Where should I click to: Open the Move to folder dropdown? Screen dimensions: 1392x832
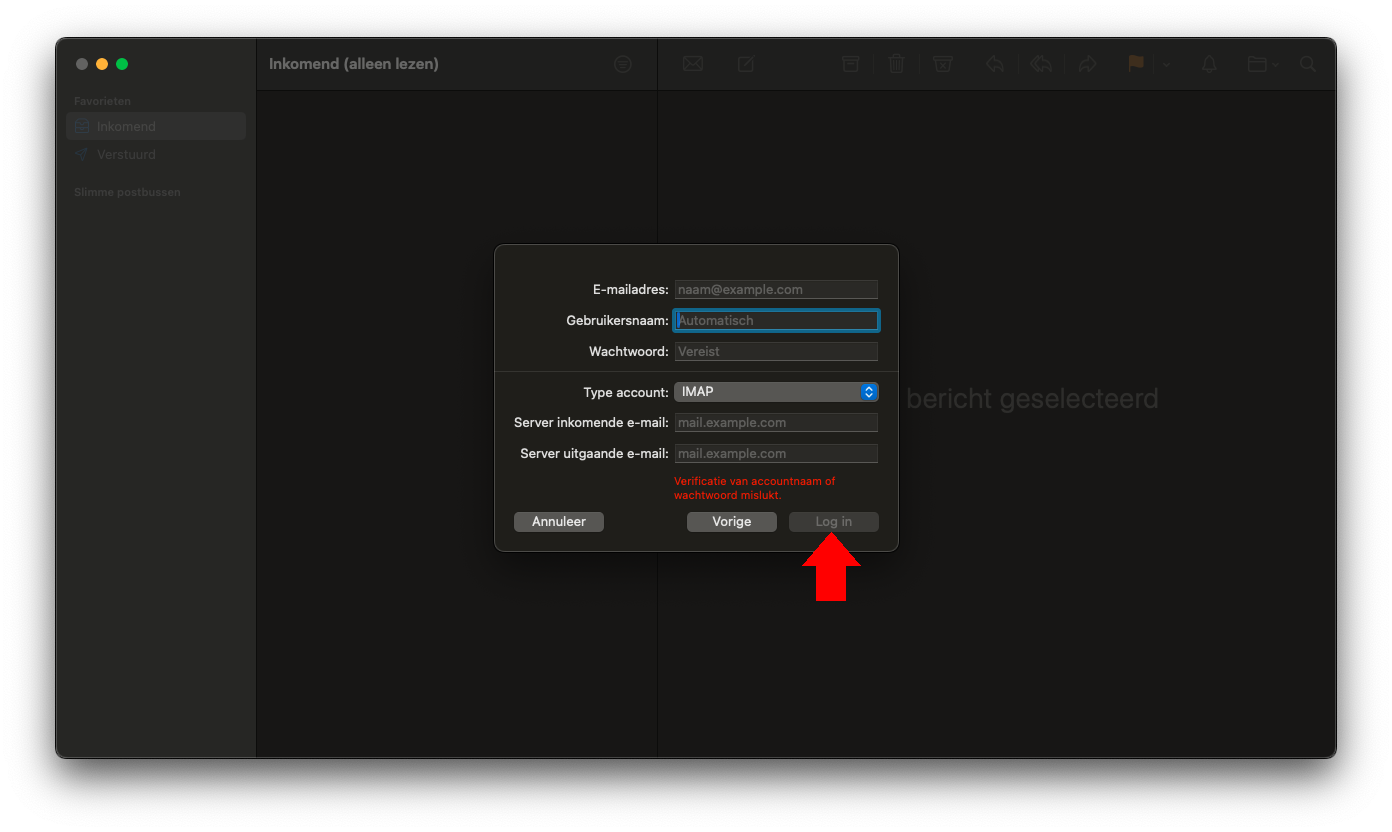coord(1258,63)
